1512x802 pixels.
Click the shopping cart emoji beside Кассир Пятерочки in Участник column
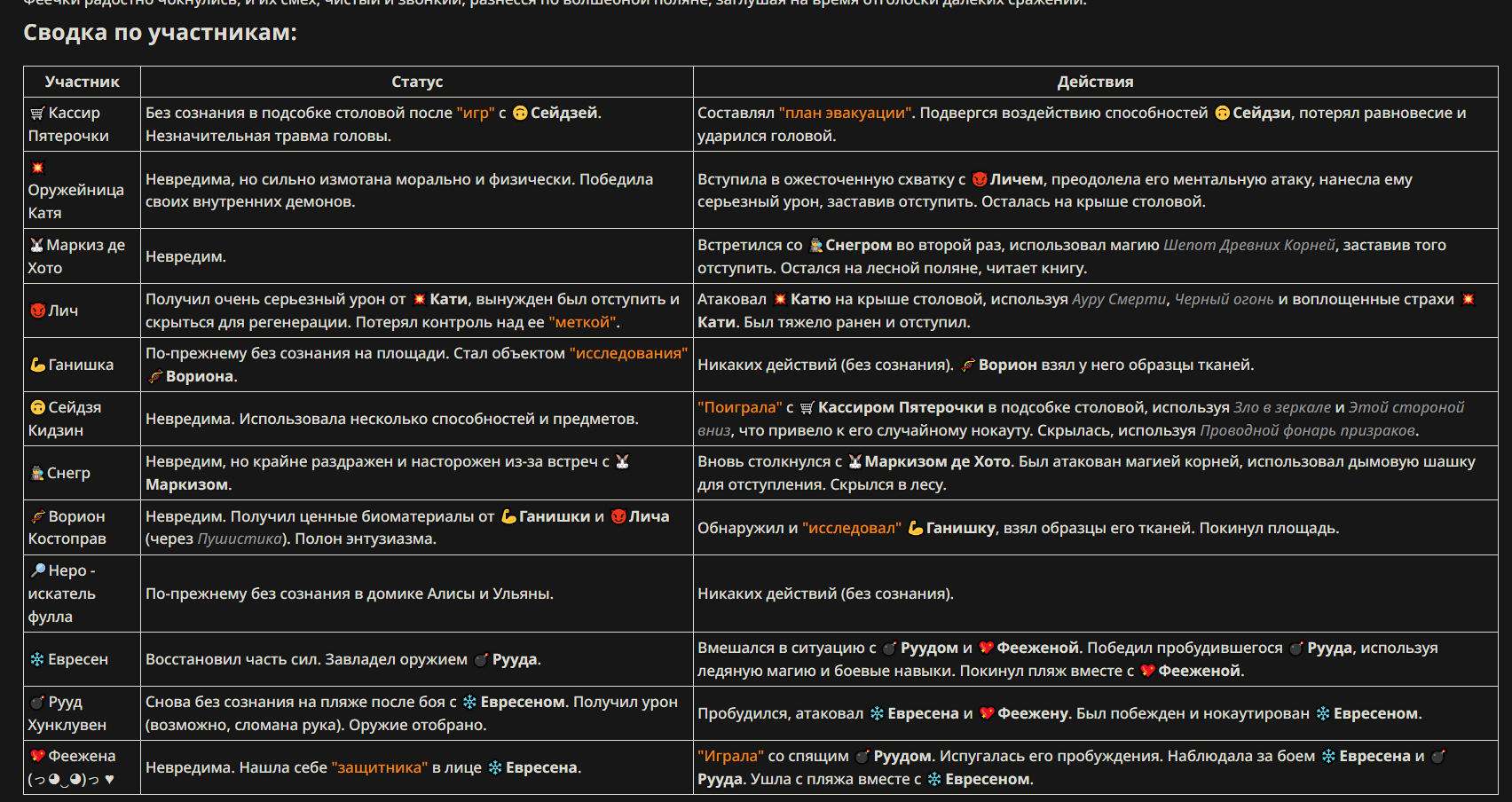pos(37,114)
